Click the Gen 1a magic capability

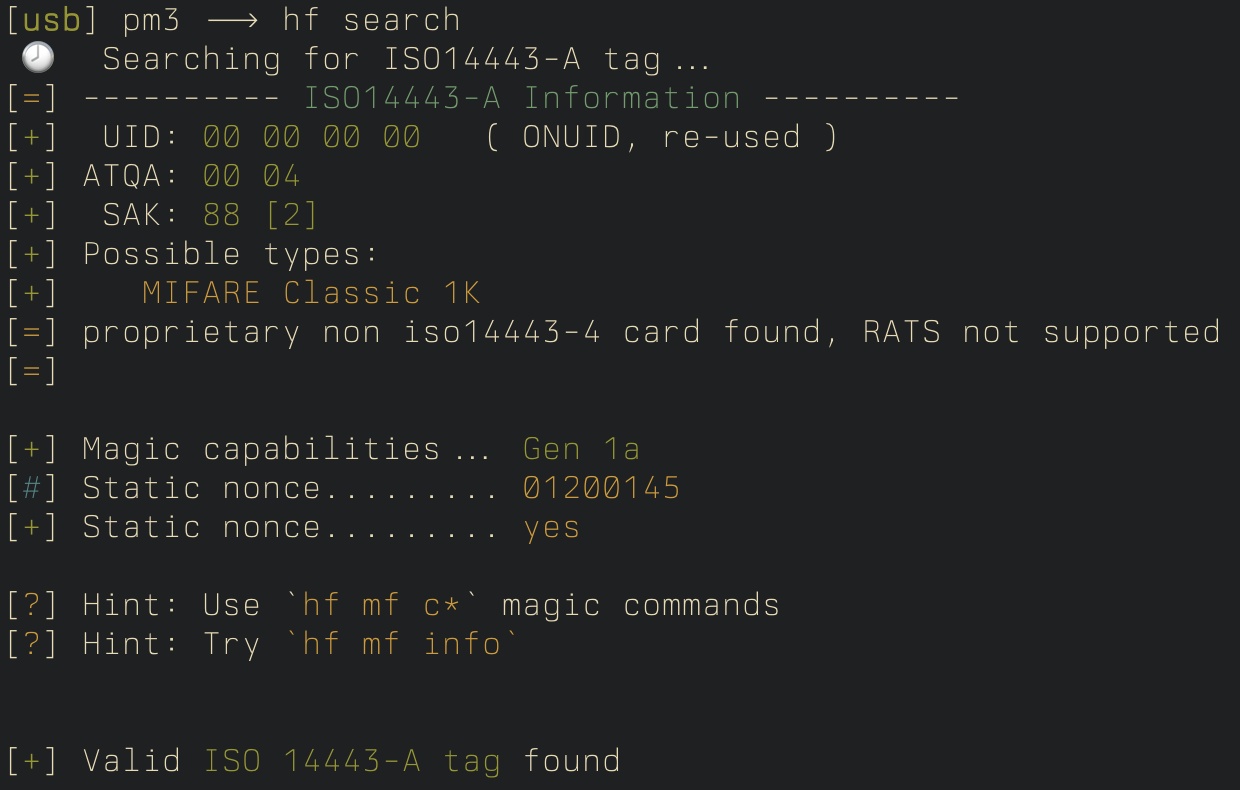pos(581,449)
